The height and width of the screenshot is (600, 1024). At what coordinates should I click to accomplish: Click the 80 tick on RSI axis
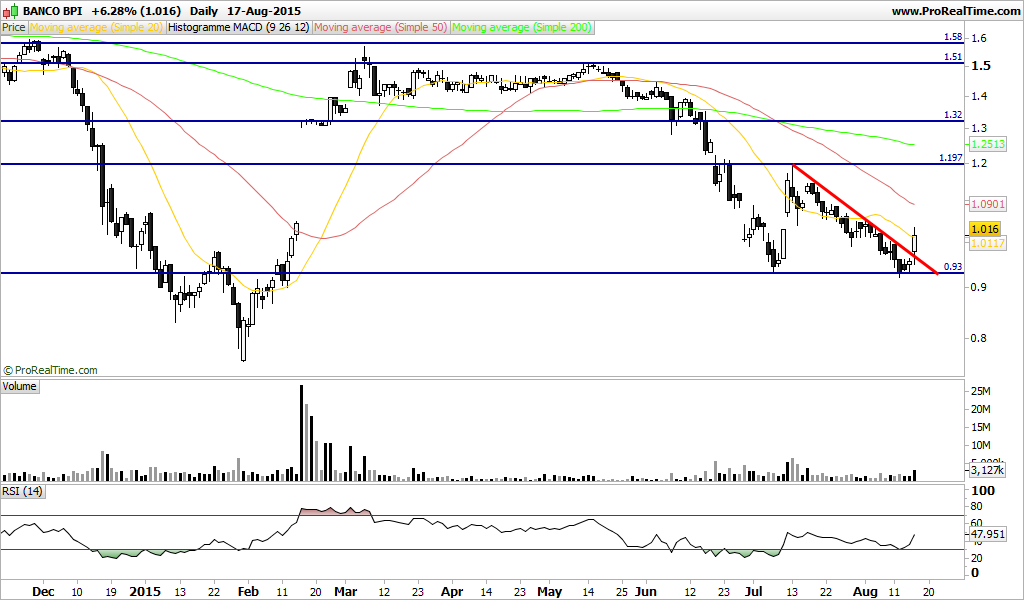(x=977, y=507)
